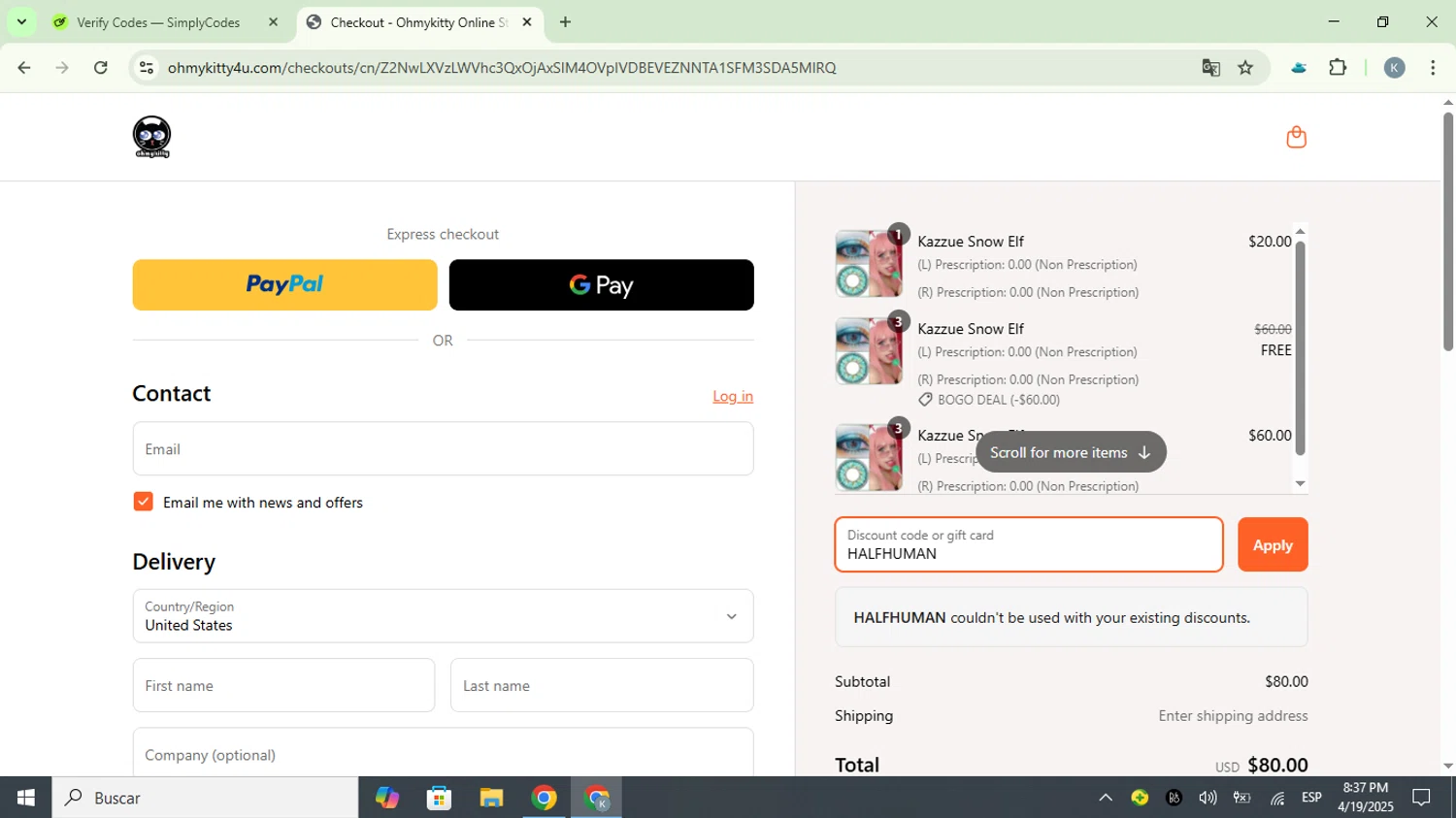This screenshot has height=818, width=1456.
Task: Click the battery icon in system tray
Action: click(1241, 798)
